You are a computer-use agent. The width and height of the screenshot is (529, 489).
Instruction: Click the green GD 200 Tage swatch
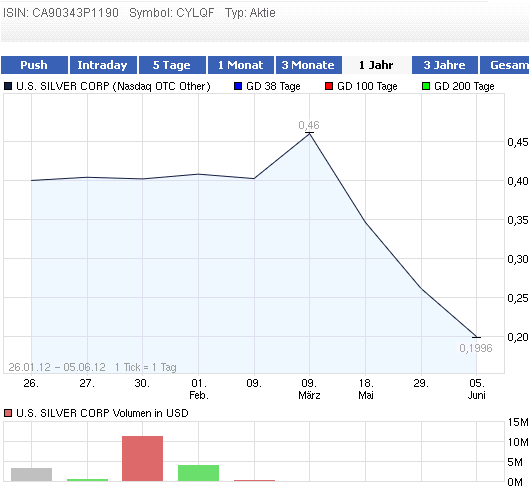(426, 86)
